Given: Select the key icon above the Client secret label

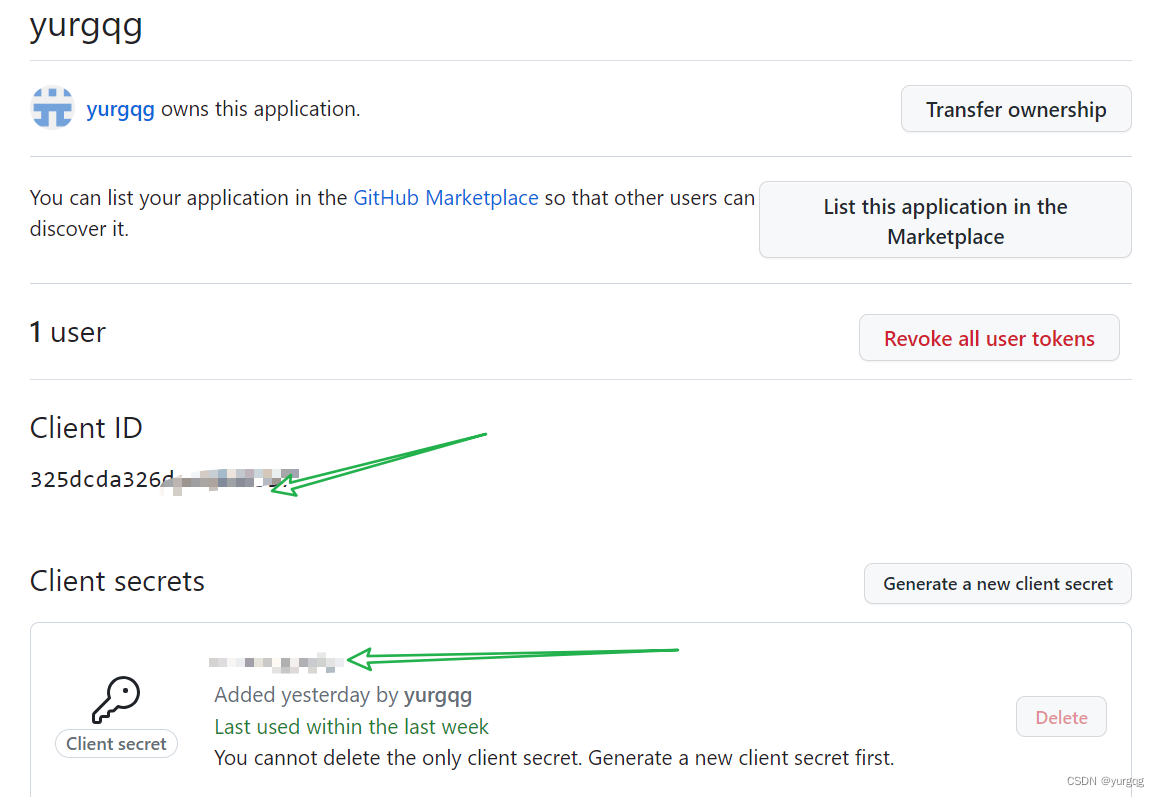Looking at the screenshot, I should (116, 698).
